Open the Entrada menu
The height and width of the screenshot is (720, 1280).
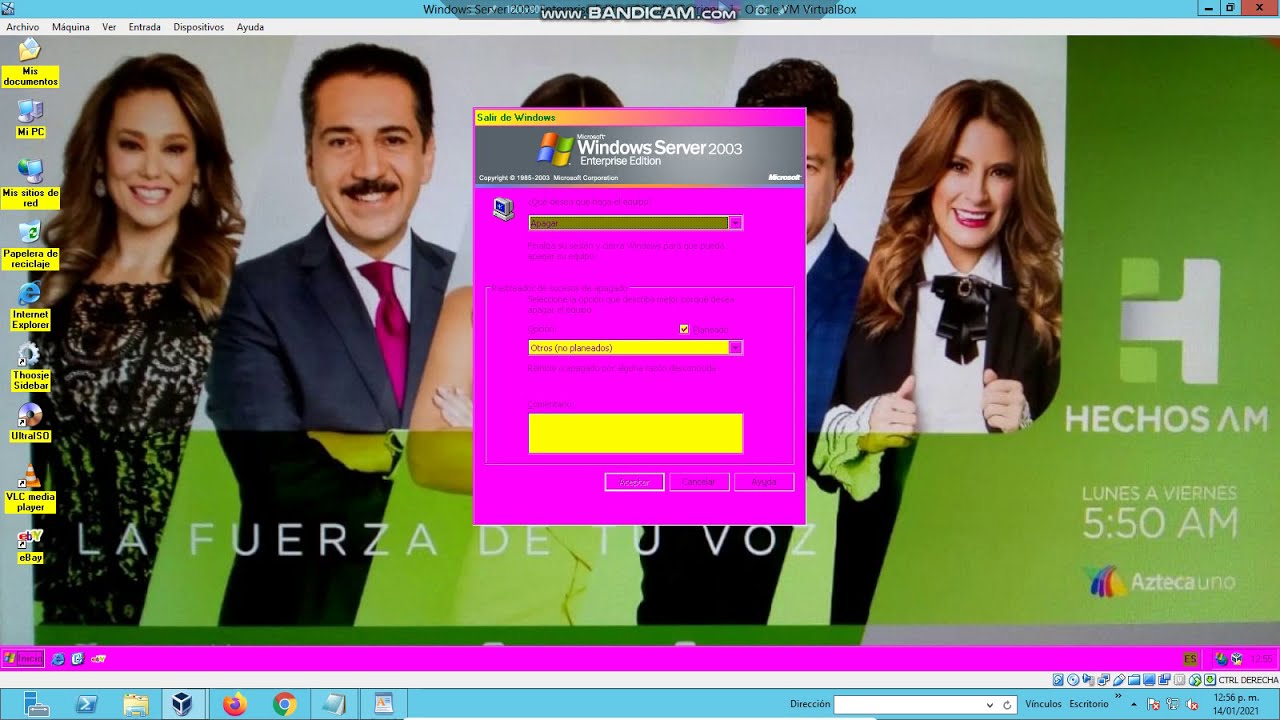coord(145,27)
